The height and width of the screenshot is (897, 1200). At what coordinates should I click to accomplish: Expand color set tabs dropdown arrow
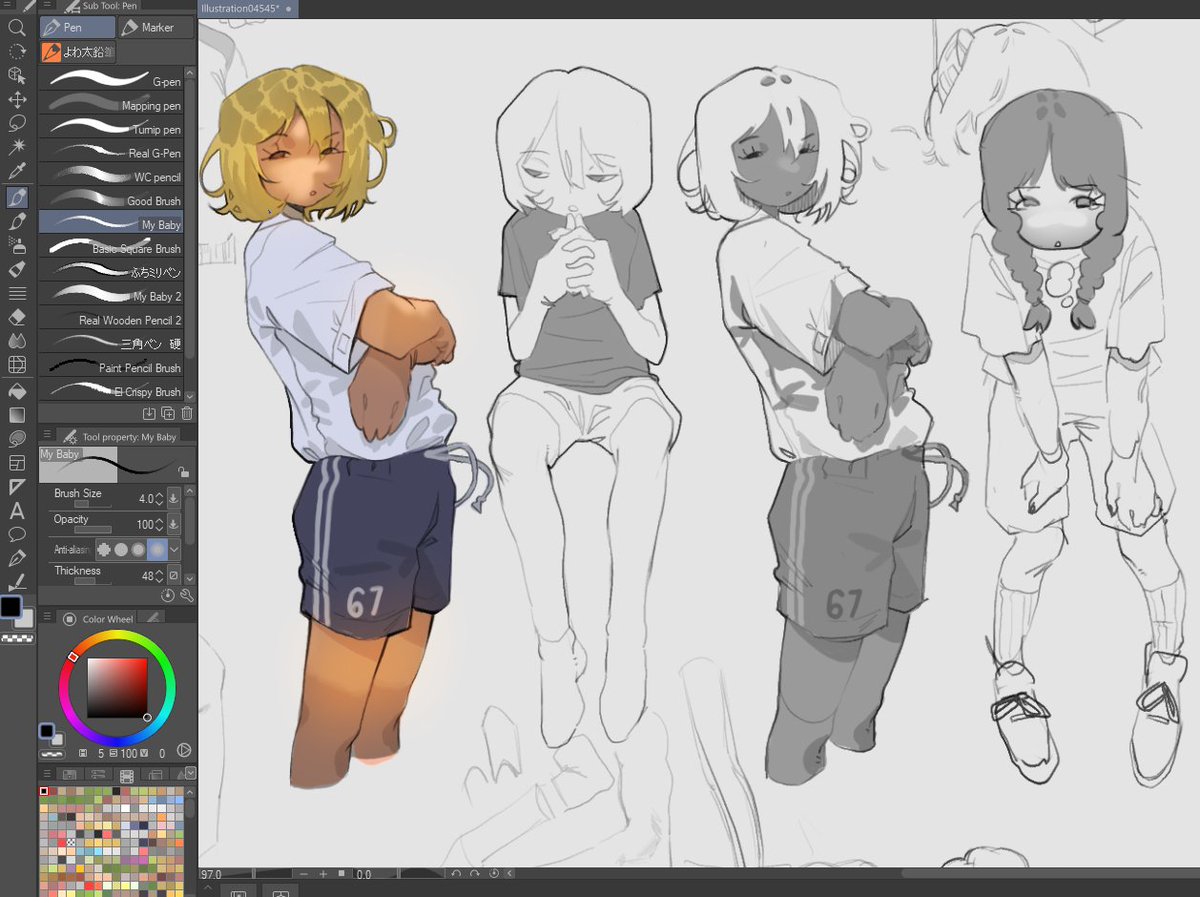189,774
